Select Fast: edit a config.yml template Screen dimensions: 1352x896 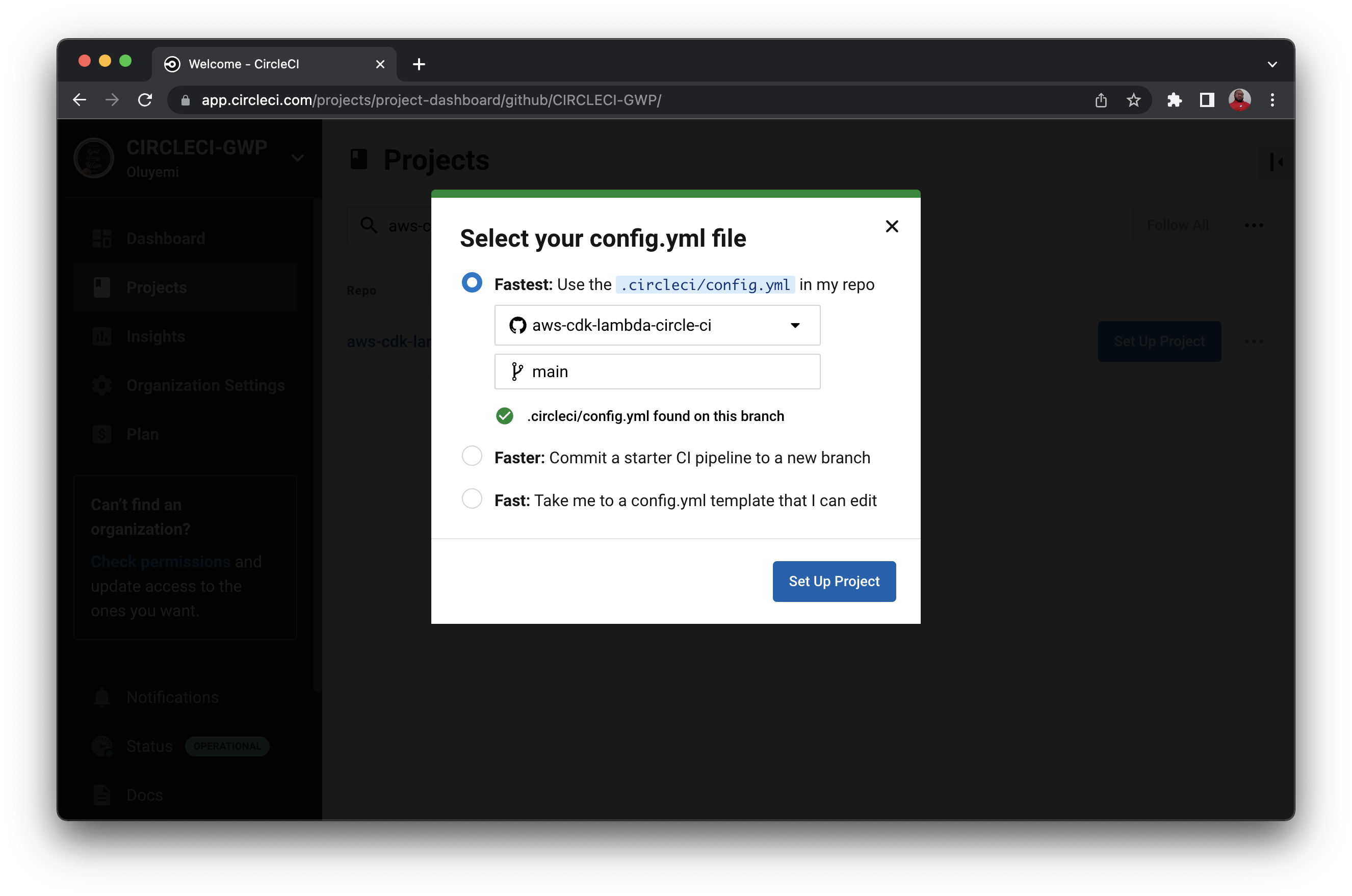[472, 498]
